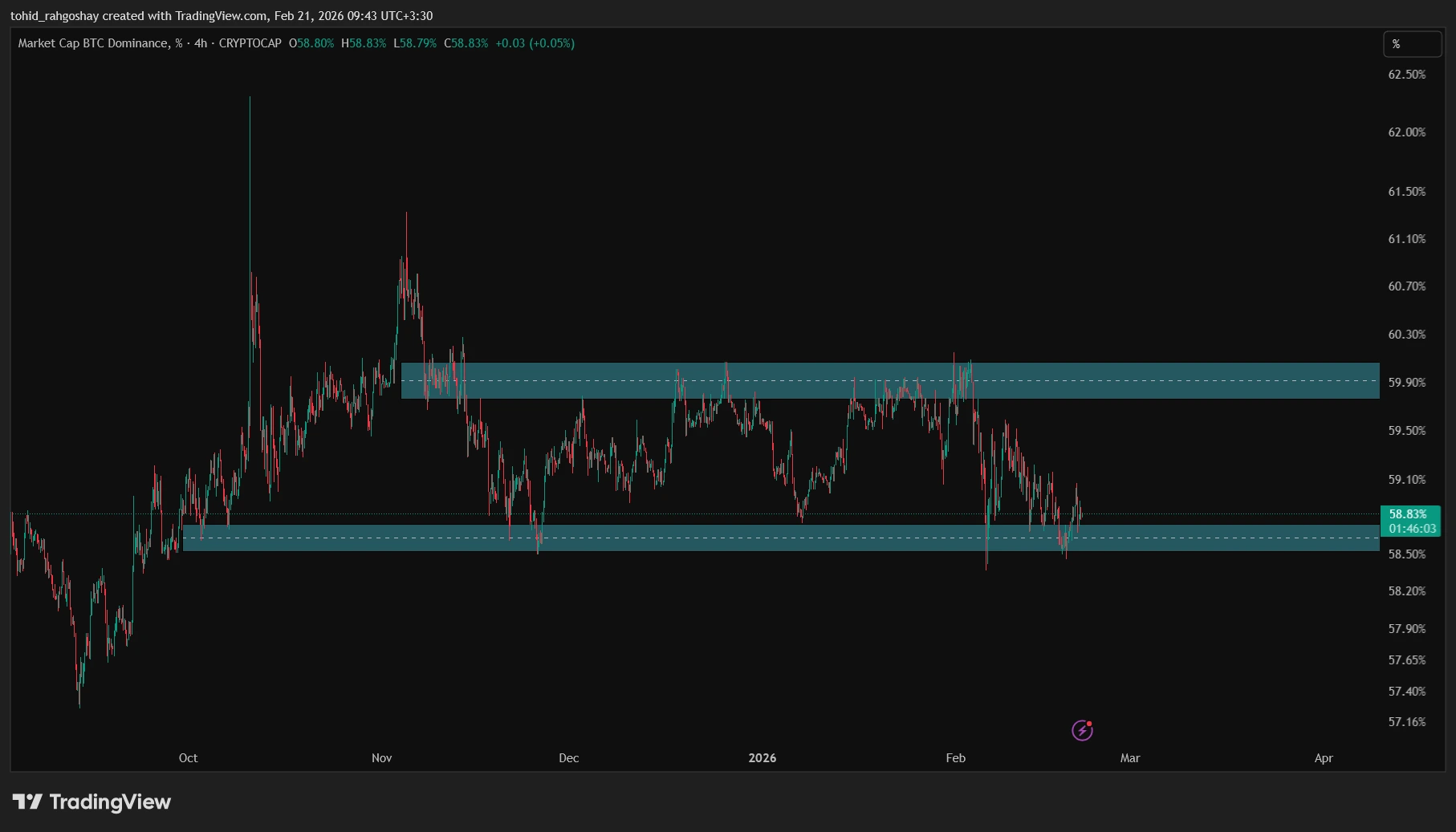Click the Apr label on time axis
This screenshot has width=1456, height=832.
1324,758
